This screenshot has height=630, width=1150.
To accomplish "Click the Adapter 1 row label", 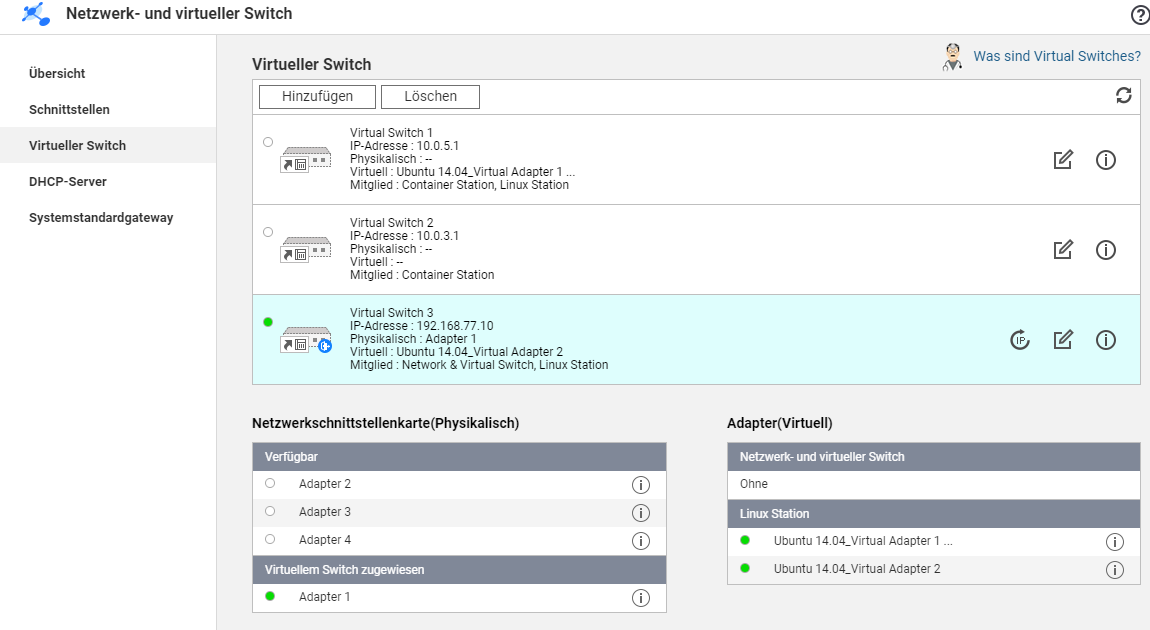I will click(x=324, y=597).
